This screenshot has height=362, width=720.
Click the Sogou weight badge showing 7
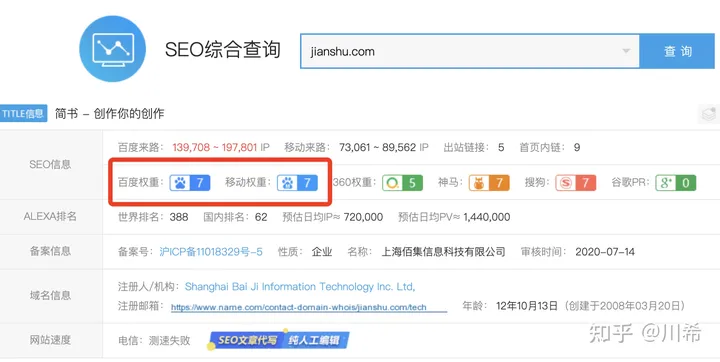click(575, 183)
